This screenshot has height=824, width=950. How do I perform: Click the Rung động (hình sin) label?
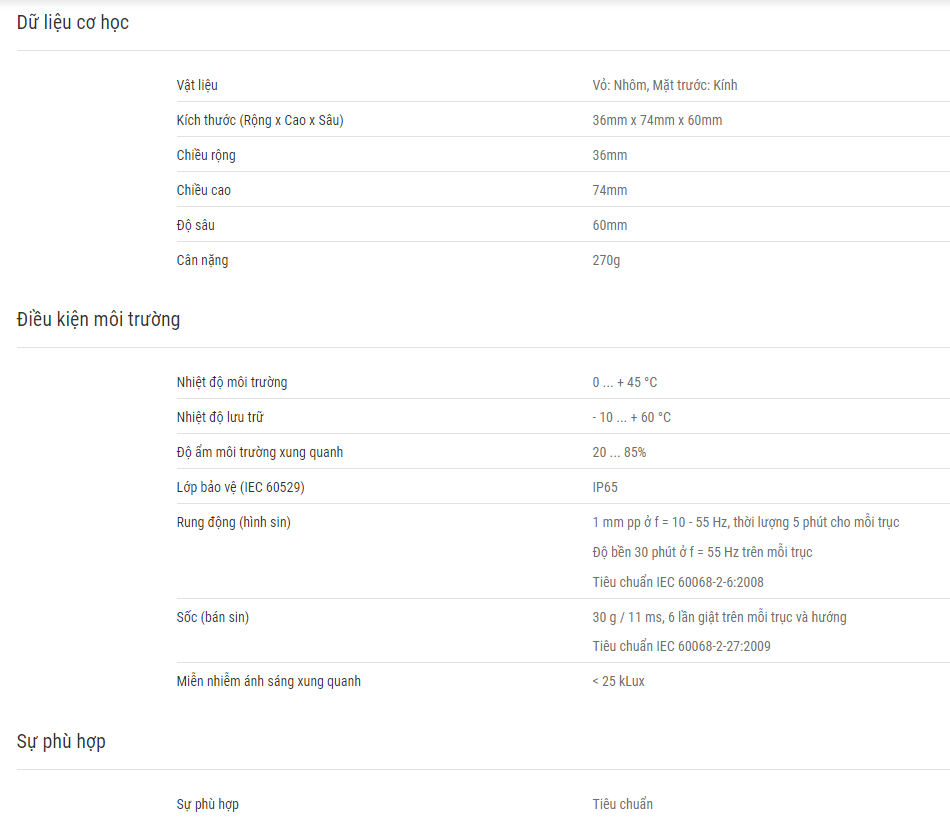click(234, 522)
